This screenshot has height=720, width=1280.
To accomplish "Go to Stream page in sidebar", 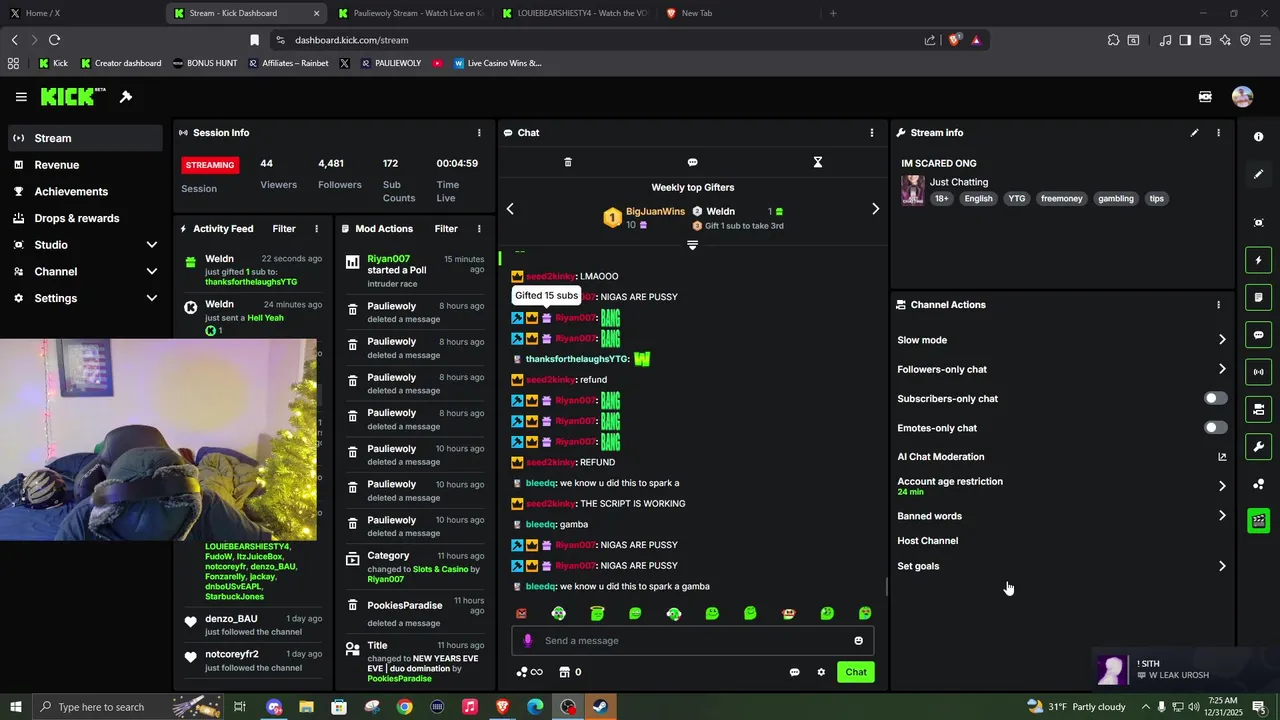I will [x=85, y=138].
